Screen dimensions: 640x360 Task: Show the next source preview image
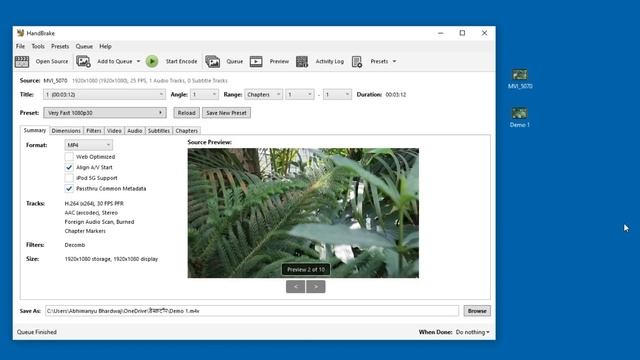point(316,287)
